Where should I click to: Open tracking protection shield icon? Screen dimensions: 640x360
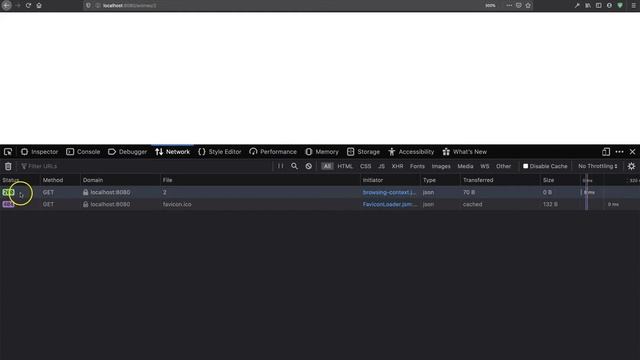pos(88,5)
